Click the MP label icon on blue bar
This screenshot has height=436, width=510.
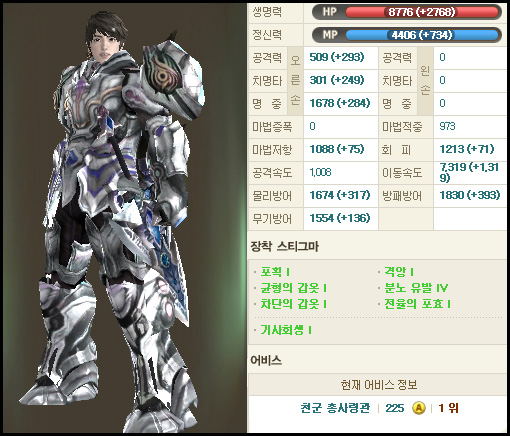330,35
